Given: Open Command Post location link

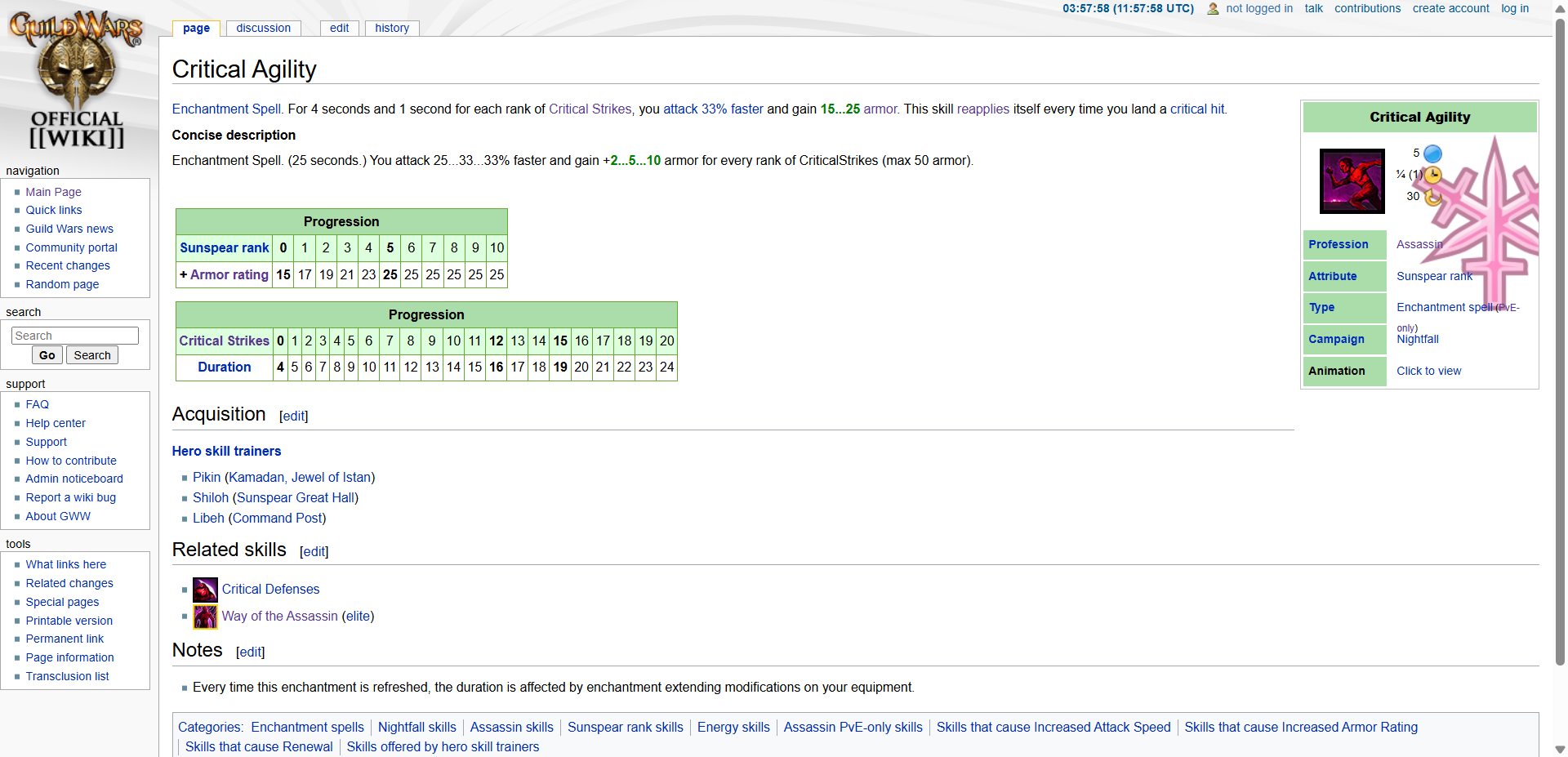Looking at the screenshot, I should tap(277, 518).
